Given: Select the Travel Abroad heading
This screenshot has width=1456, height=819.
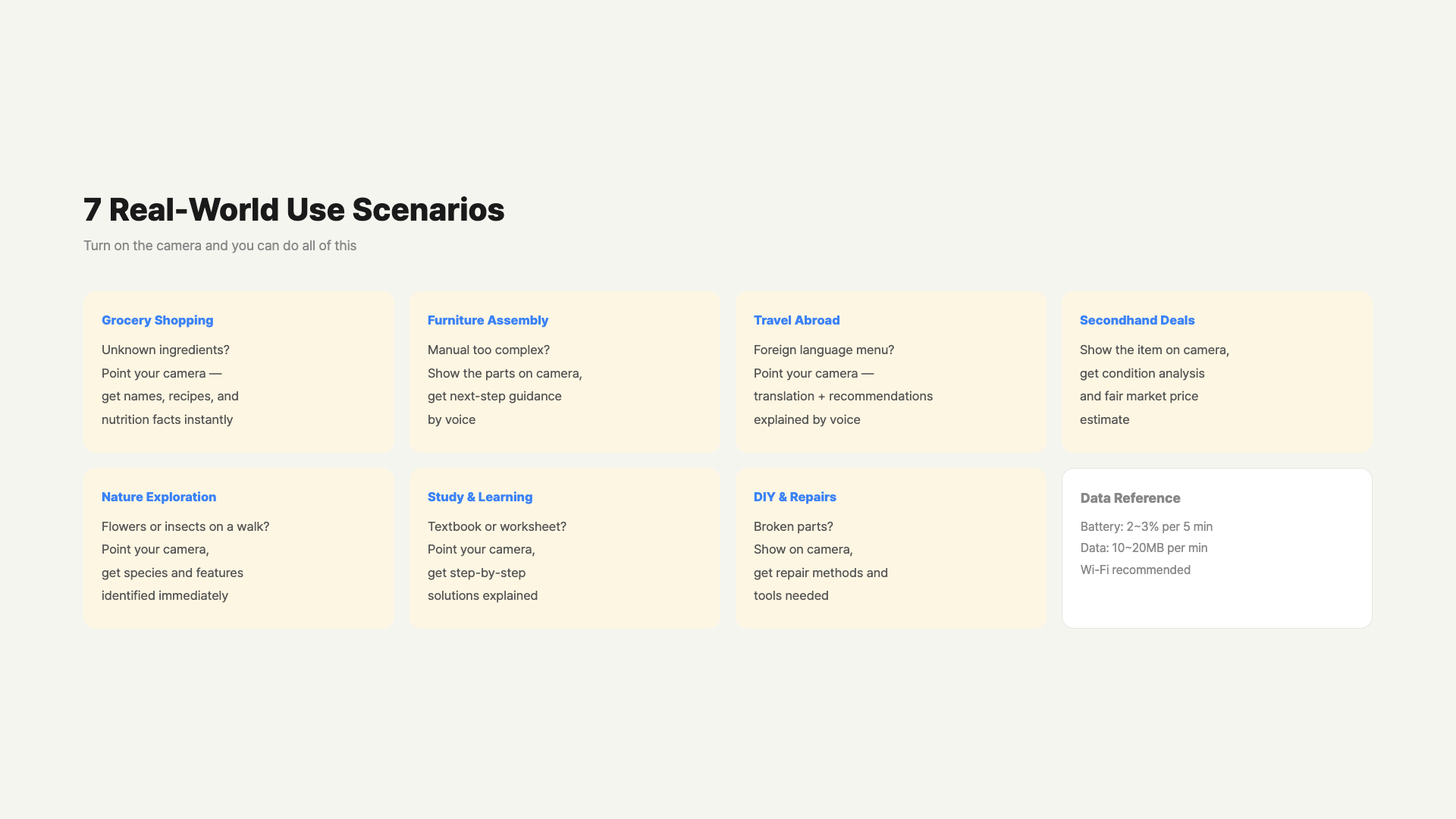Looking at the screenshot, I should point(796,320).
